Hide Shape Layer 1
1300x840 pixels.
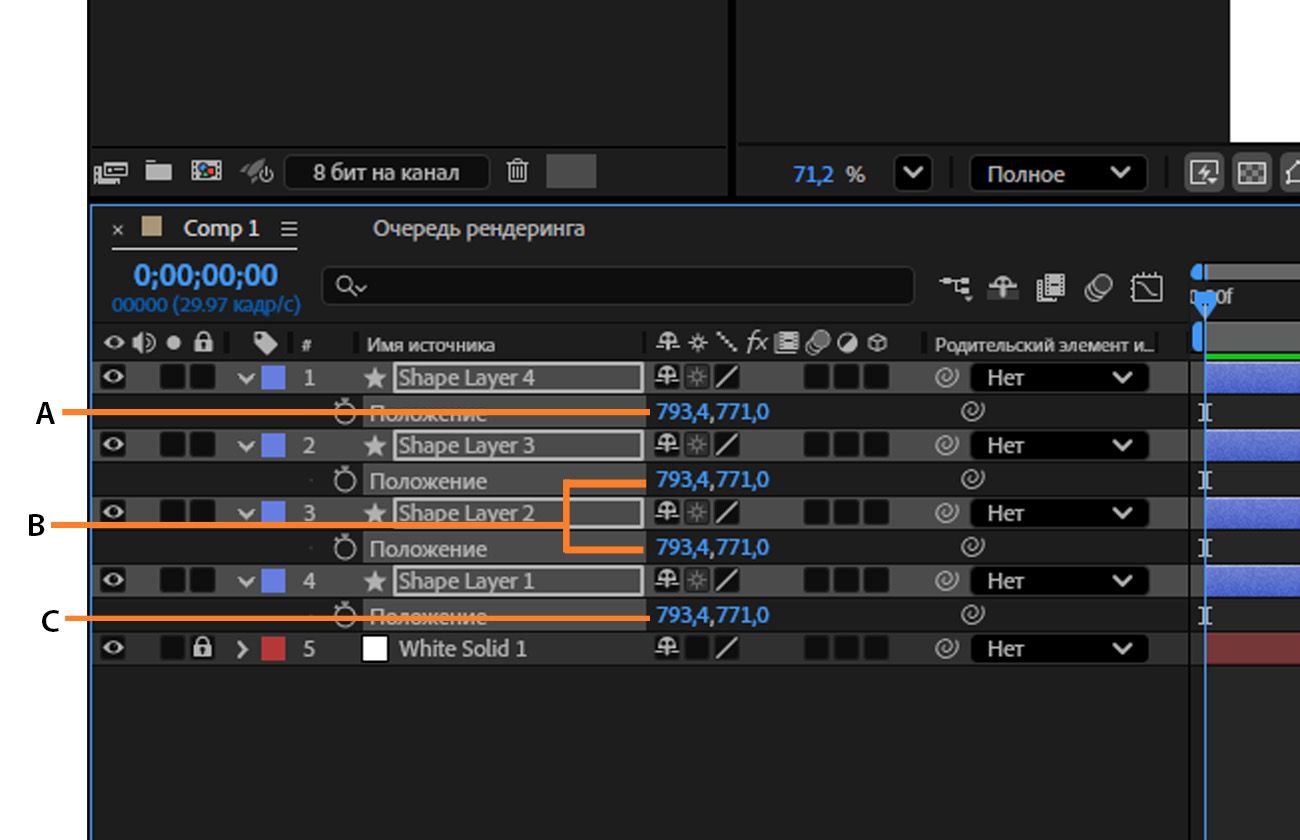pyautogui.click(x=114, y=580)
